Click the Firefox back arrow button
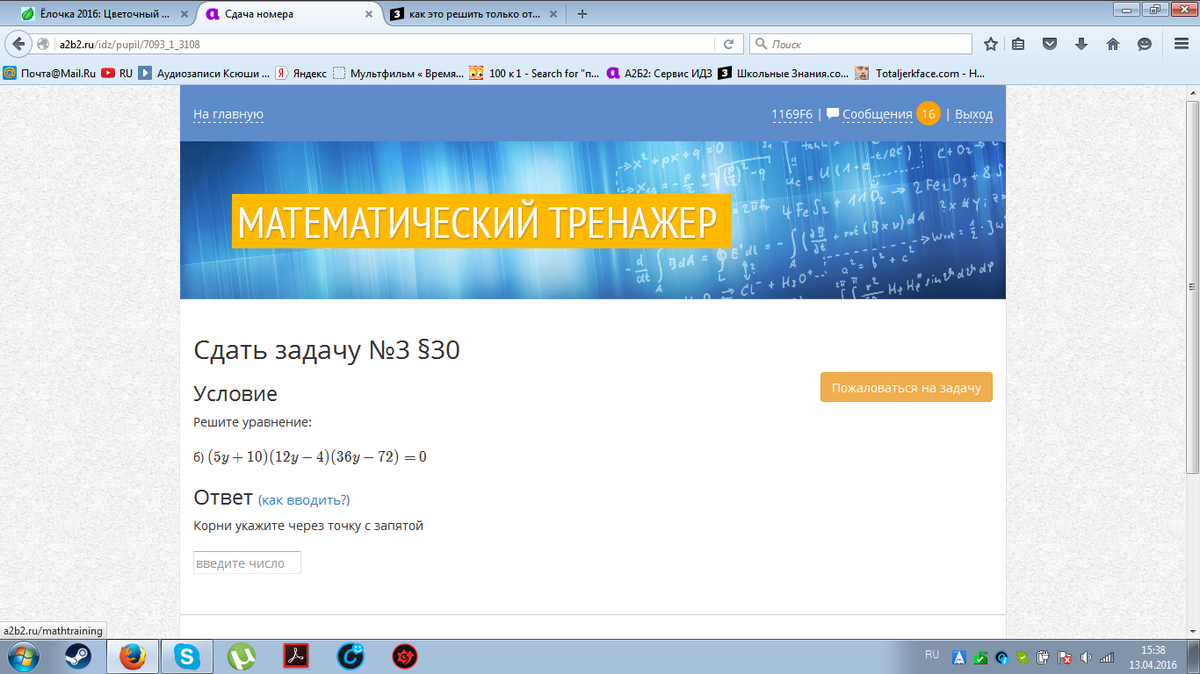This screenshot has width=1200, height=674. click(x=18, y=44)
